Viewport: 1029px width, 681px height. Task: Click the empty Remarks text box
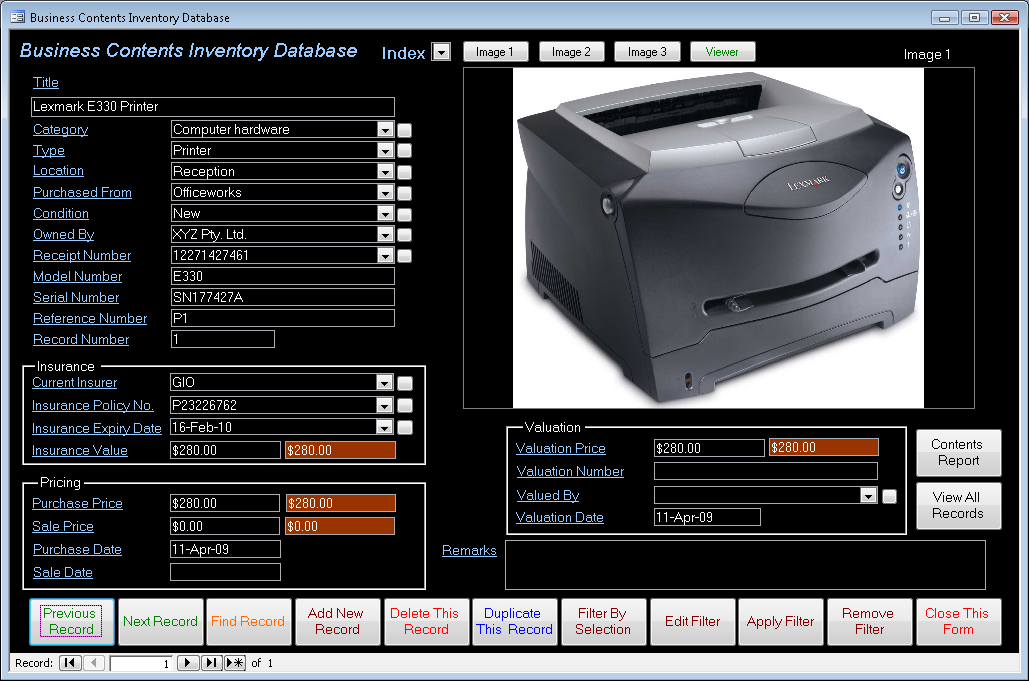[x=746, y=565]
